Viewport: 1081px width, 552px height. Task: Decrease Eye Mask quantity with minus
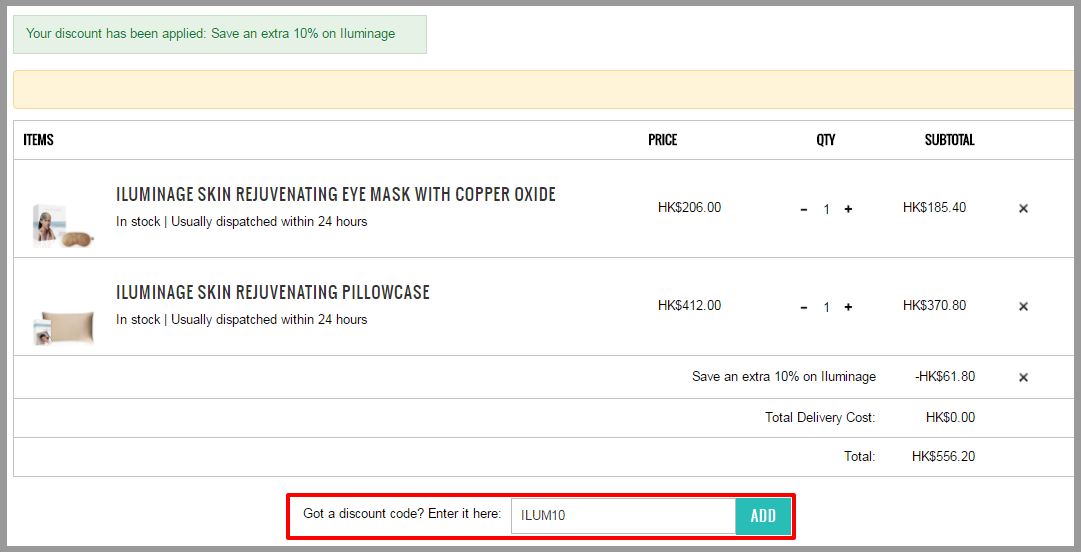(x=804, y=209)
